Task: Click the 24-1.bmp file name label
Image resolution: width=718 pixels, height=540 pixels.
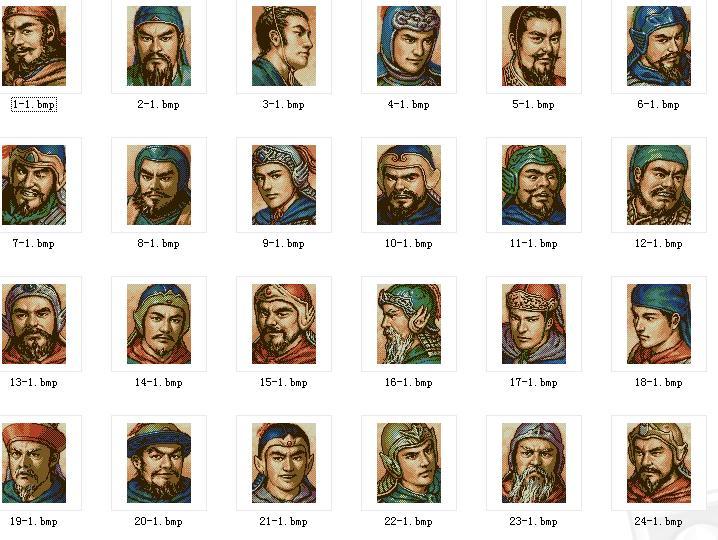Action: click(658, 521)
